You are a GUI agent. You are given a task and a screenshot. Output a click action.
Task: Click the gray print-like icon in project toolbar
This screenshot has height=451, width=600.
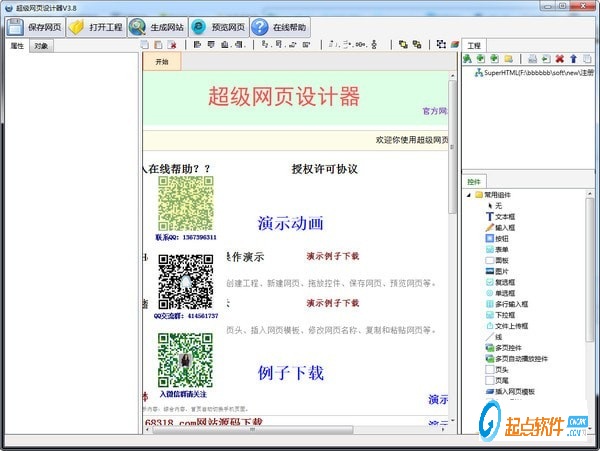(532, 59)
